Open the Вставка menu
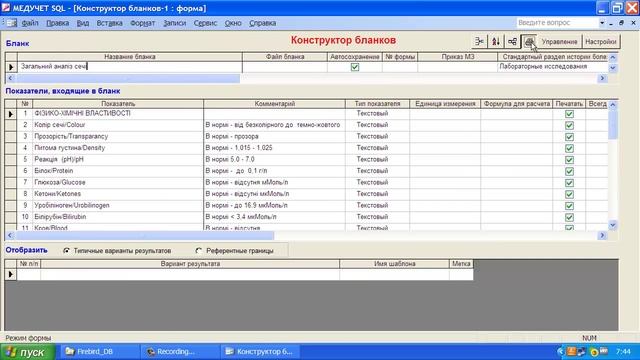The image size is (640, 360). pos(109,23)
